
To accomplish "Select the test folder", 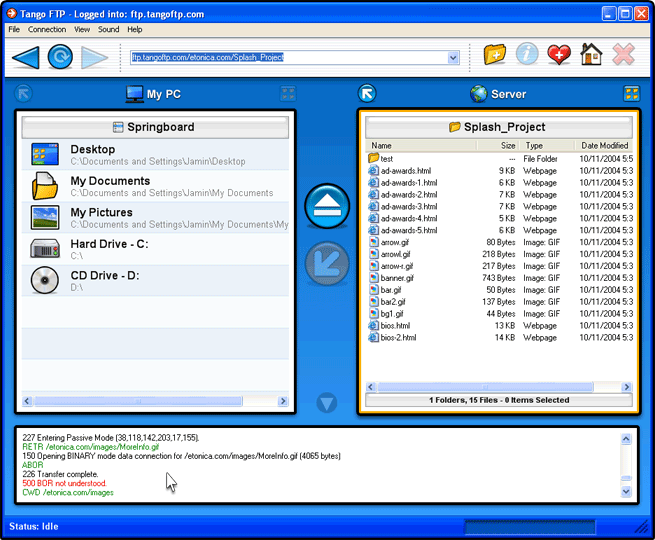I will click(x=500, y=159).
